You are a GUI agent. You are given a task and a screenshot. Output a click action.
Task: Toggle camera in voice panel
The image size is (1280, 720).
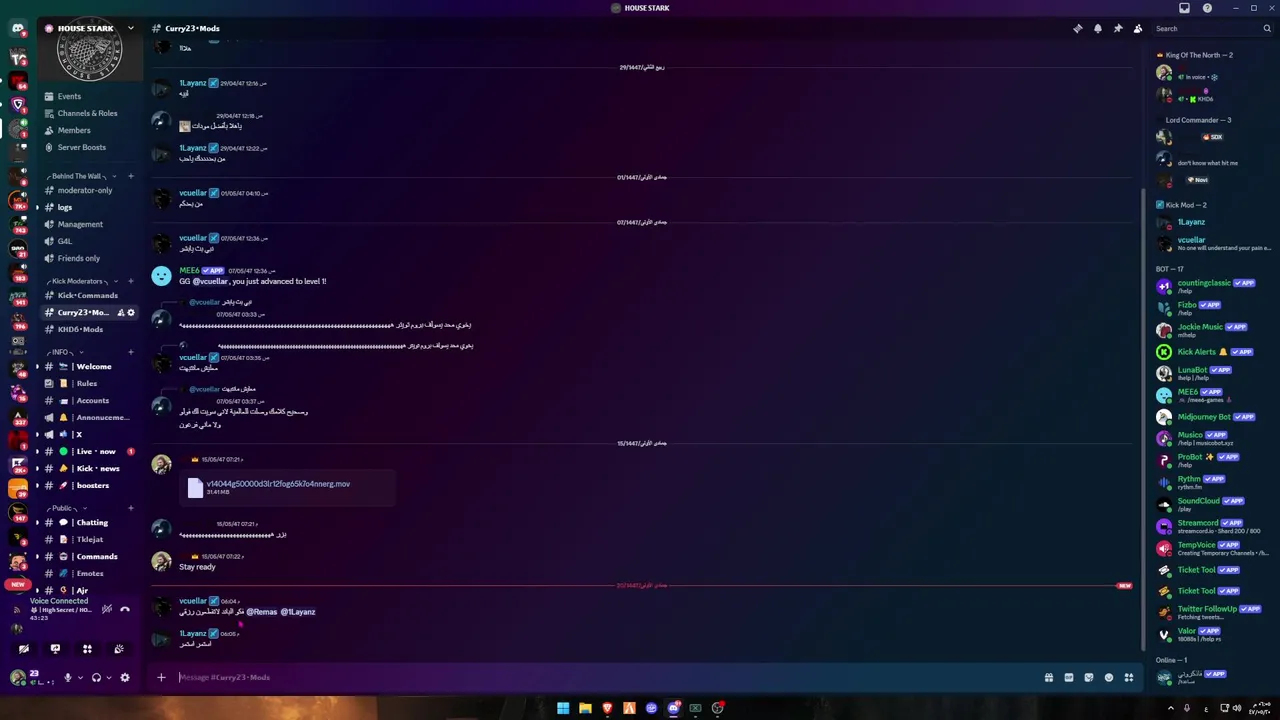click(x=23, y=649)
